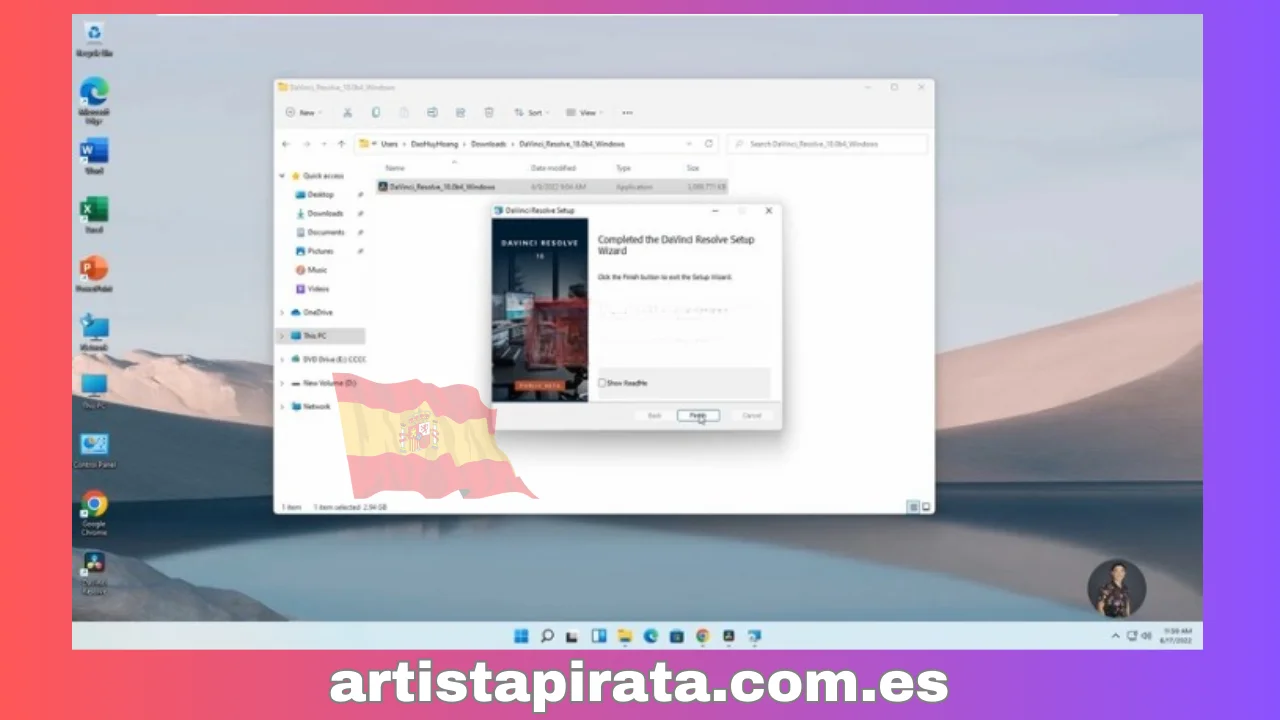
Task: Close the DaVinci Resolve Setup dialog
Action: point(768,211)
